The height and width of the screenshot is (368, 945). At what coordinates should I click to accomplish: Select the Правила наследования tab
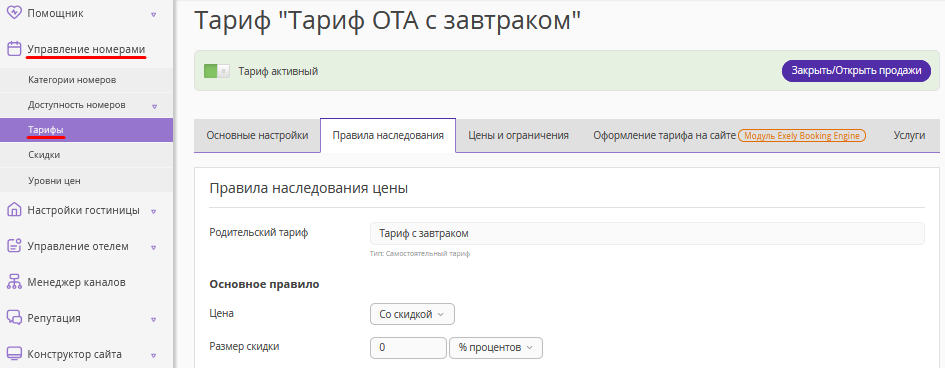pos(388,136)
